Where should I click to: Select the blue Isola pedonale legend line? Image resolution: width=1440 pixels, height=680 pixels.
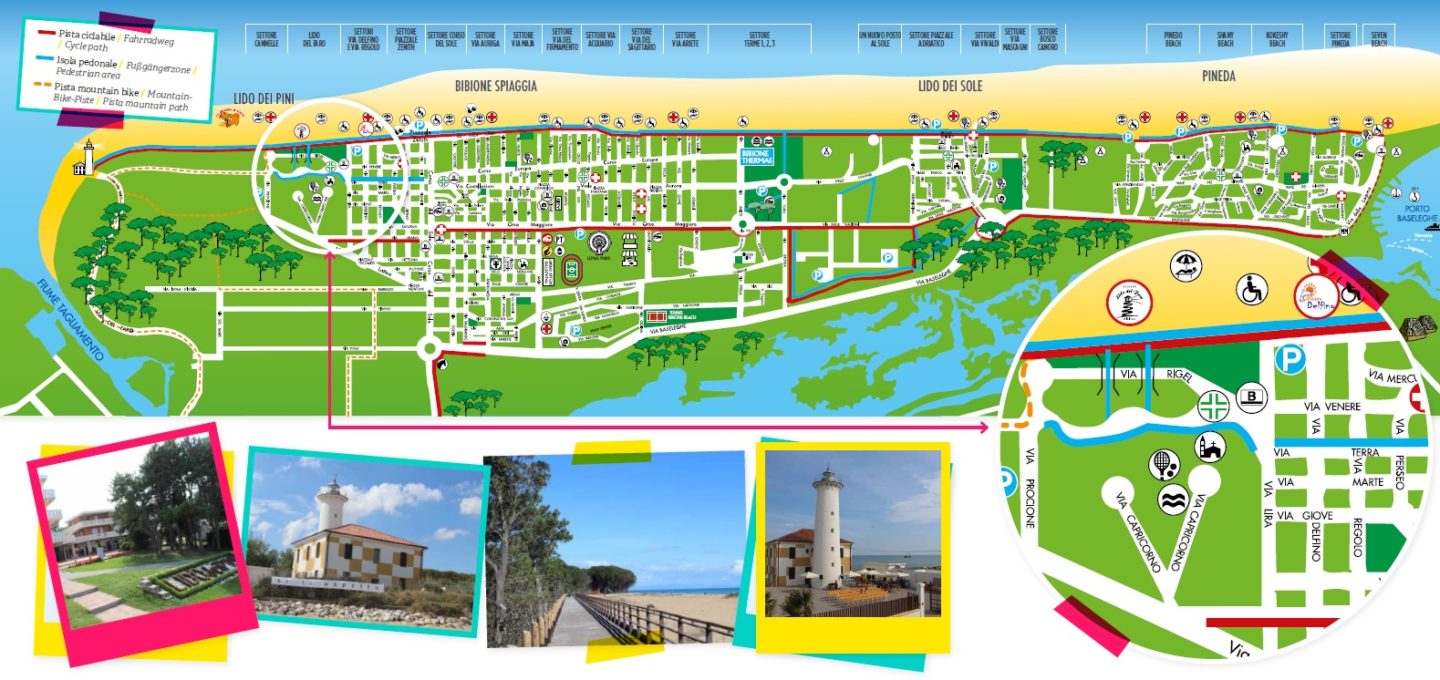point(47,59)
